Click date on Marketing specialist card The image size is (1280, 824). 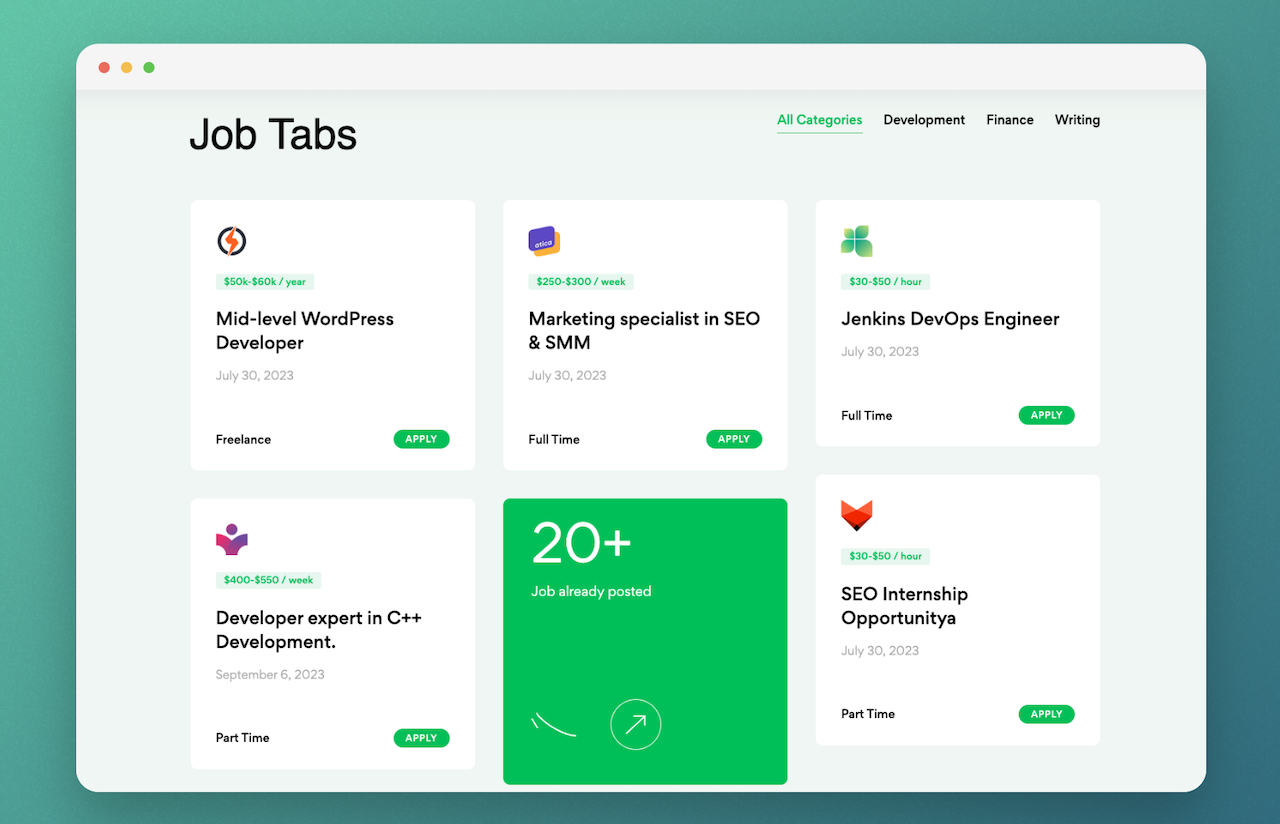(x=567, y=376)
